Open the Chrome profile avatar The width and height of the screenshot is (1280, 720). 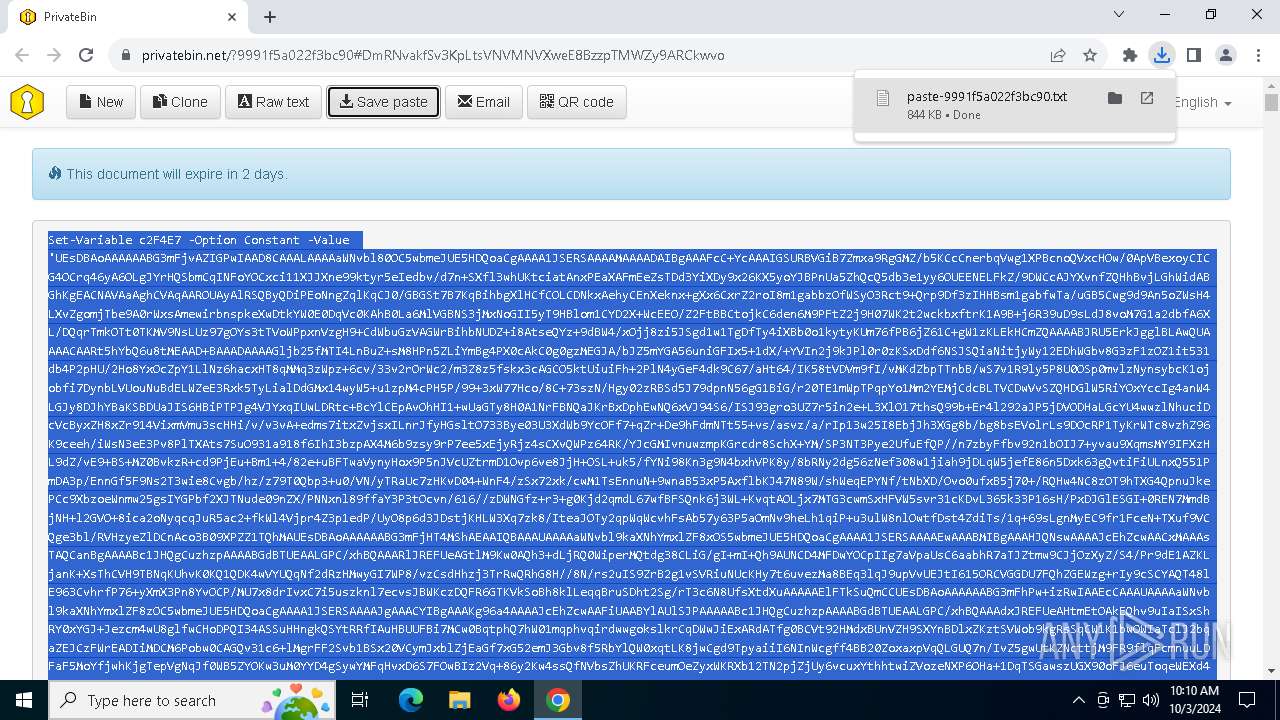pyautogui.click(x=1226, y=56)
